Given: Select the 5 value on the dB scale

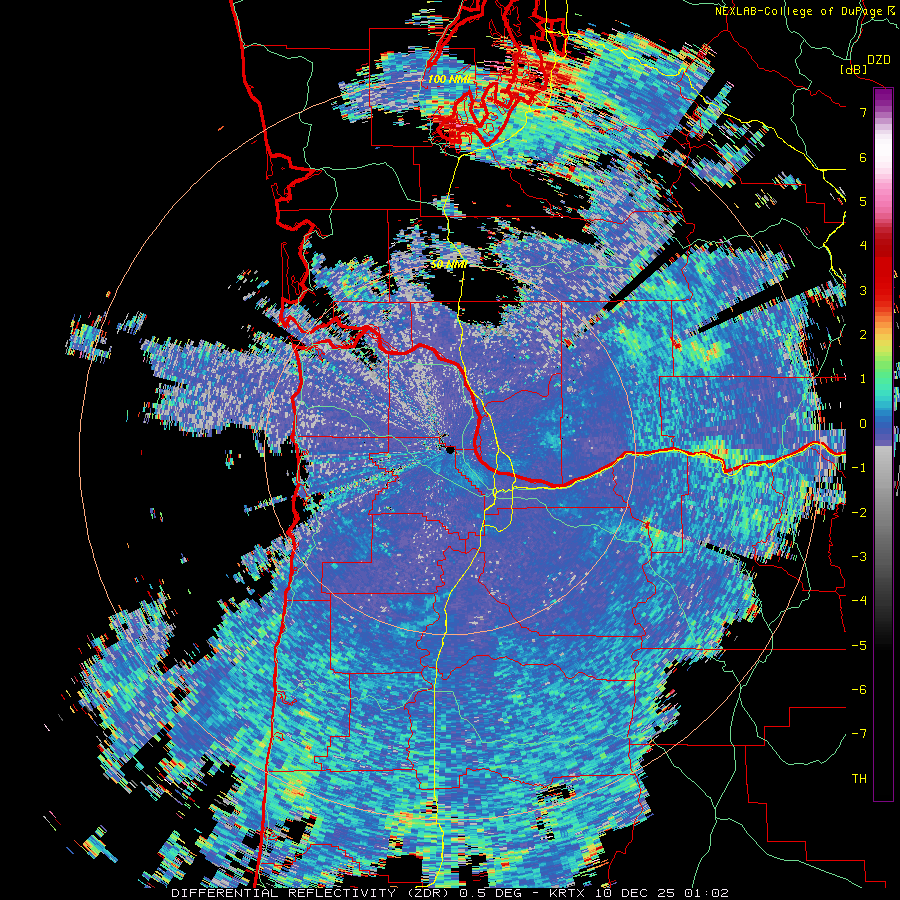Looking at the screenshot, I should (x=863, y=201).
